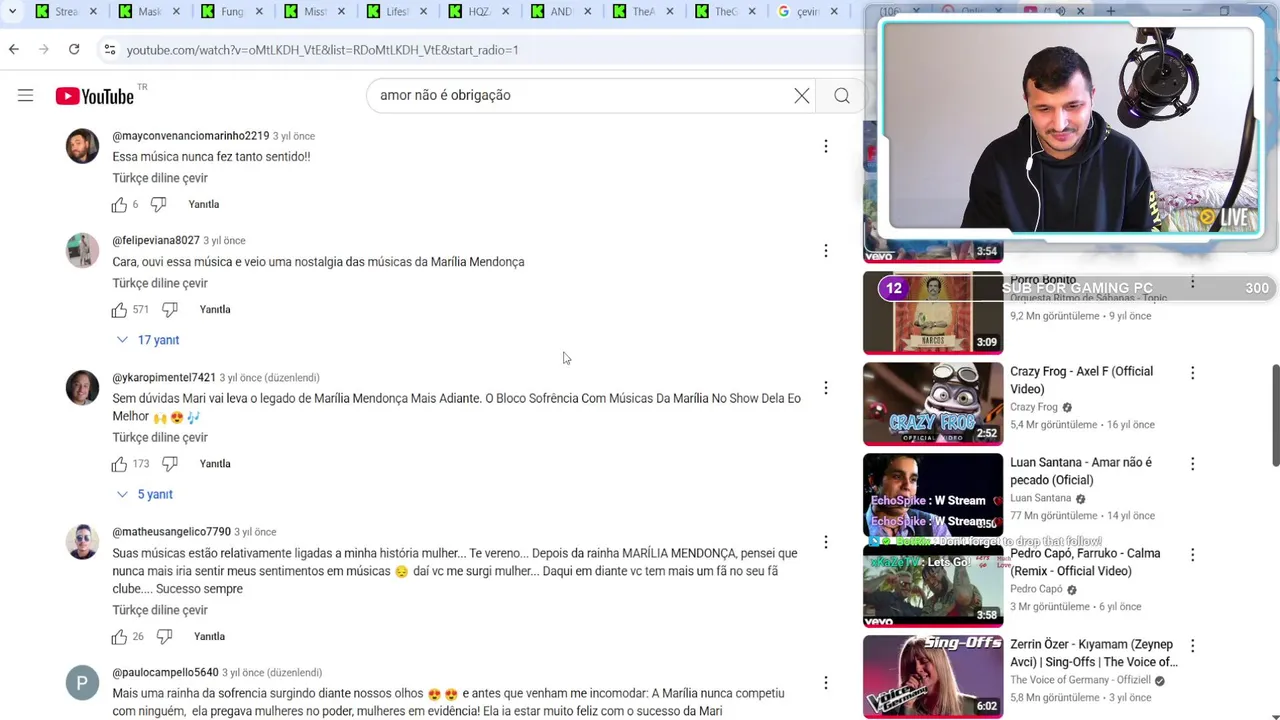1280x720 pixels.
Task: Like the comment by @ykaropimentel7421
Action: pos(119,464)
